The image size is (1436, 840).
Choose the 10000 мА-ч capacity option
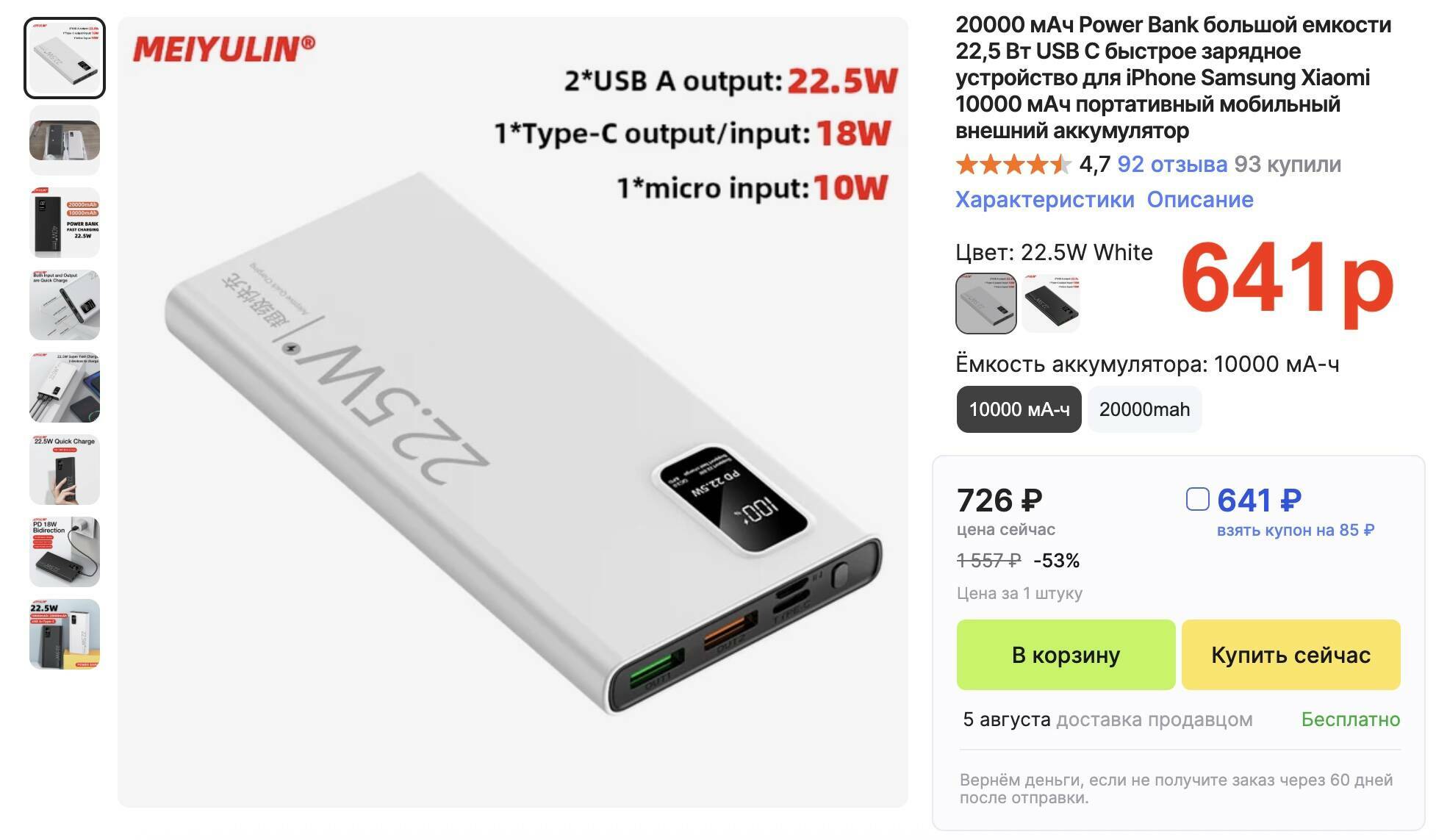coord(1019,409)
